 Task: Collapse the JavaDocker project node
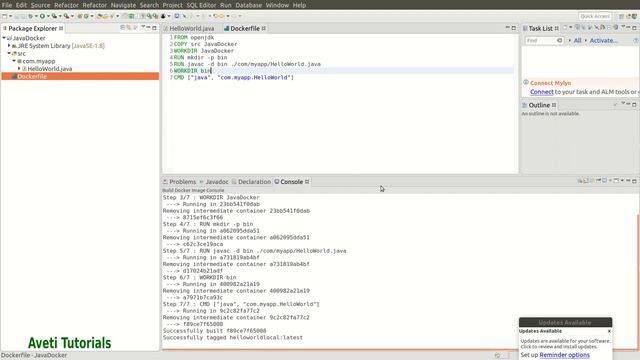[x=4, y=38]
